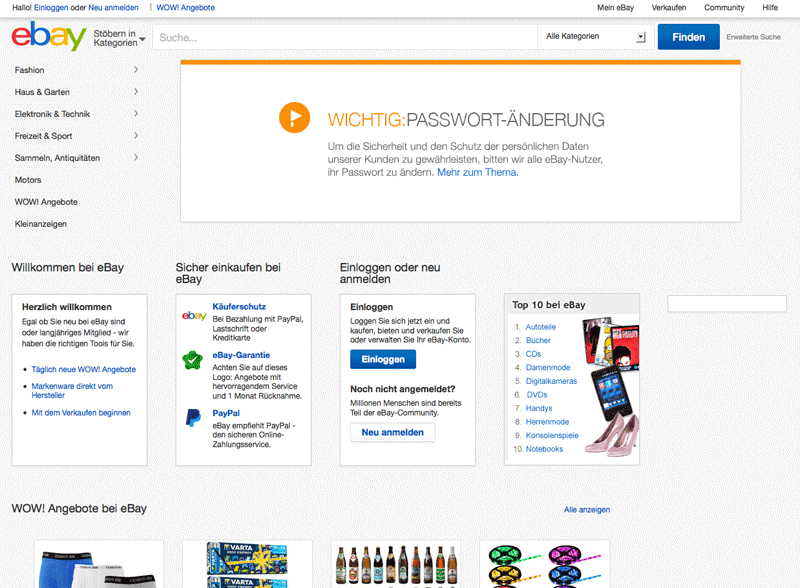Follow the Mehr zum Thema link
Screen dimensions: 800x588
click(x=478, y=173)
